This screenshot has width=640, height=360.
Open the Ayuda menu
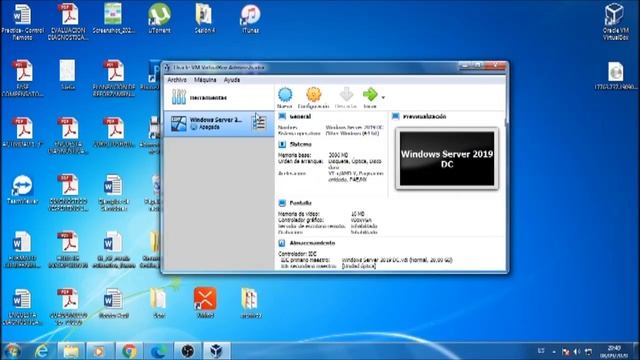point(232,80)
